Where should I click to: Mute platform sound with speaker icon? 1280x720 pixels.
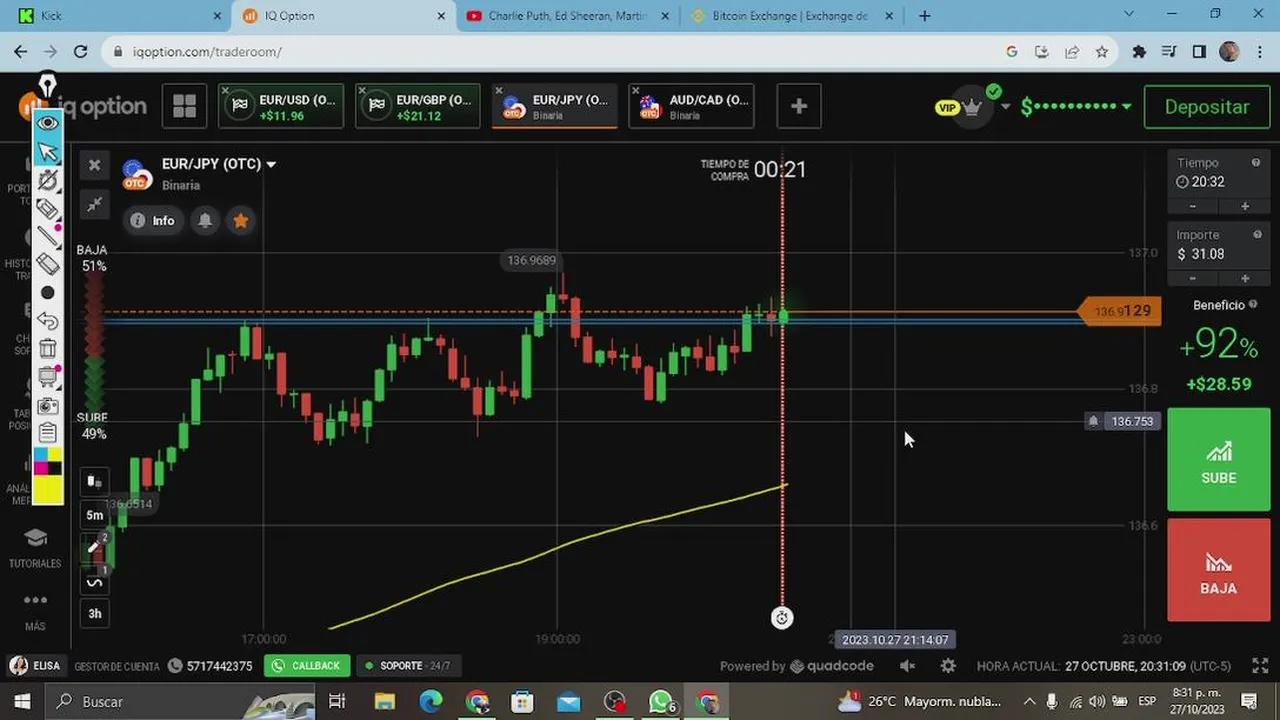click(x=907, y=666)
